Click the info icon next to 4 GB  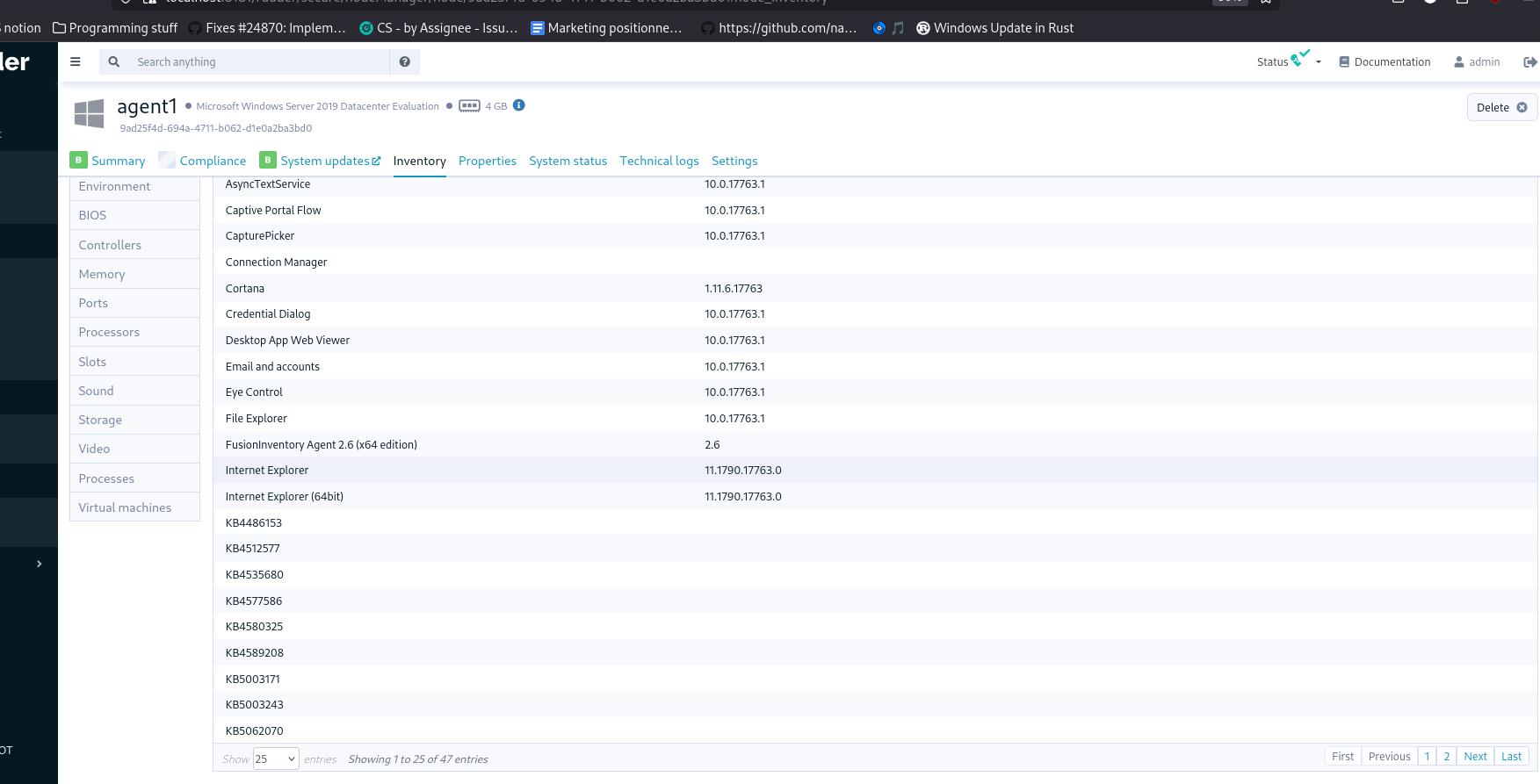click(519, 105)
